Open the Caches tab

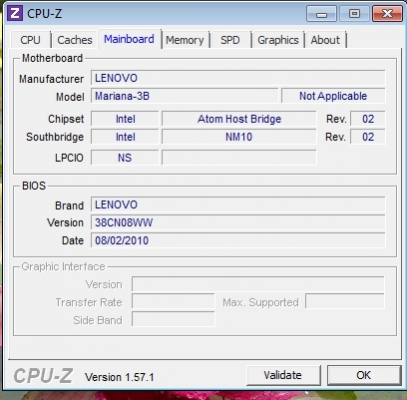point(75,40)
